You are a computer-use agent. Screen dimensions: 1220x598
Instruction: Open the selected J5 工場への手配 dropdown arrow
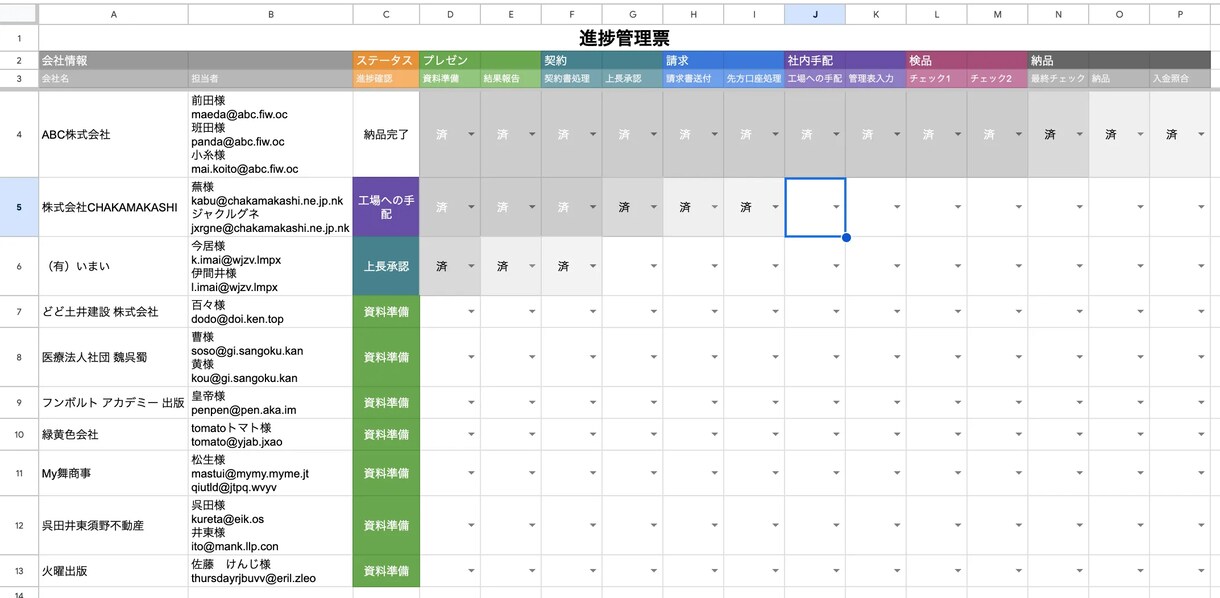836,208
